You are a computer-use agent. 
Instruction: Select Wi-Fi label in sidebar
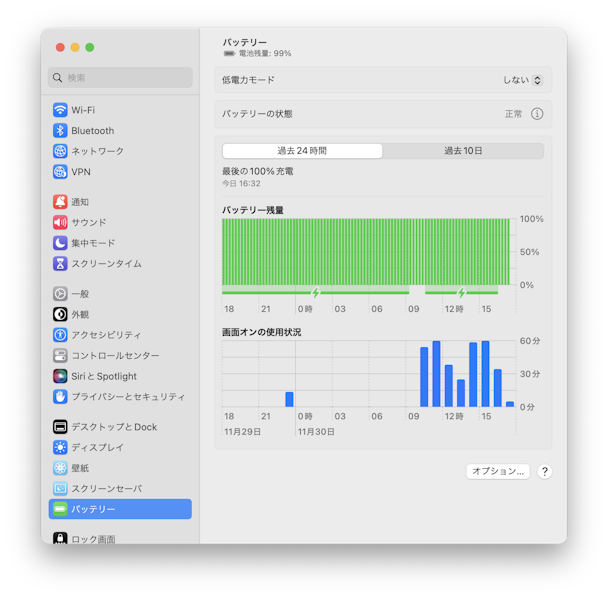(x=83, y=110)
